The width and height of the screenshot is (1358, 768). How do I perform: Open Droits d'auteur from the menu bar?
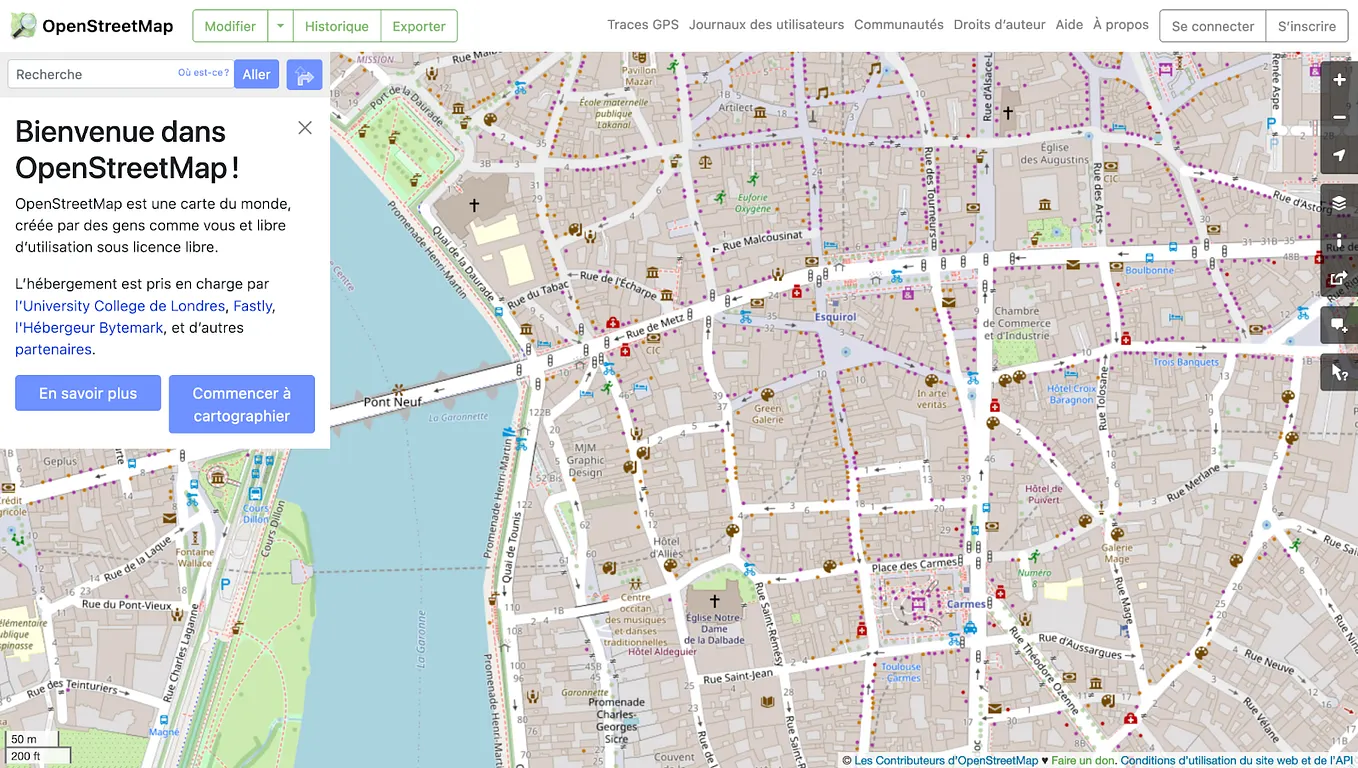[x=1000, y=24]
